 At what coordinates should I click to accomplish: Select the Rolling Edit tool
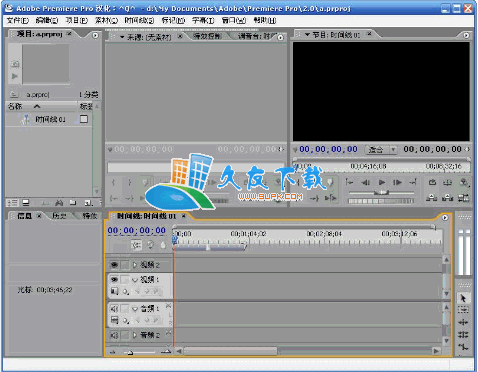click(463, 335)
